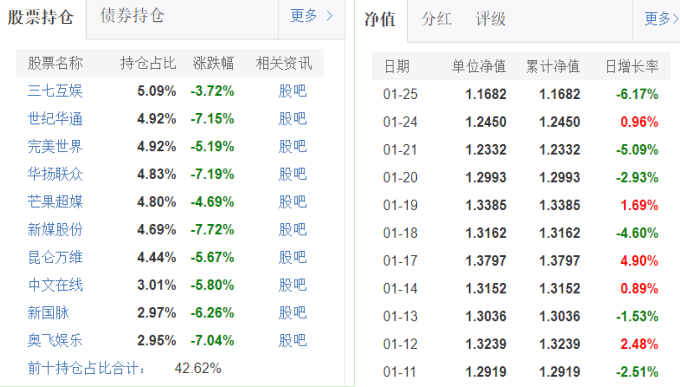
Task: Click daily growth -5.09%
Action: (x=637, y=150)
